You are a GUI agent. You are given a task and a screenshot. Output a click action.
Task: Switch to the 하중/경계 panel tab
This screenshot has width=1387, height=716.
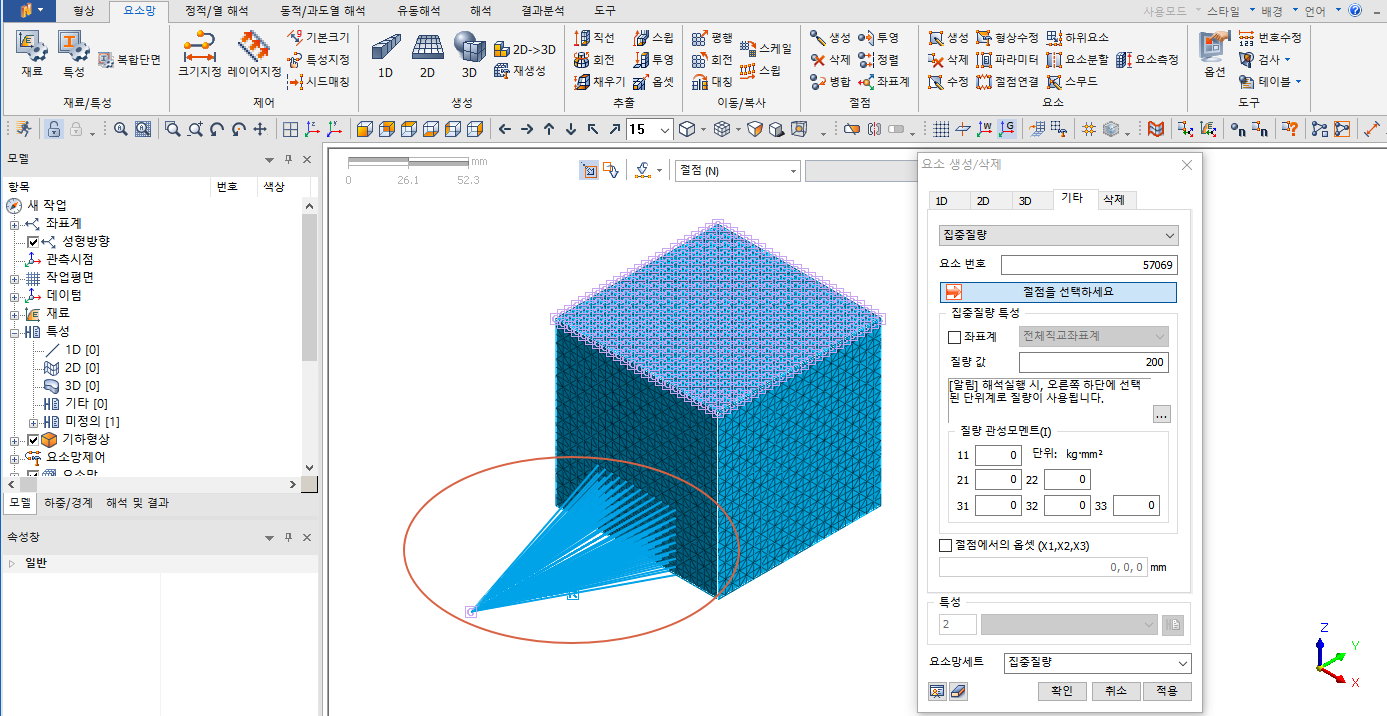(x=68, y=503)
